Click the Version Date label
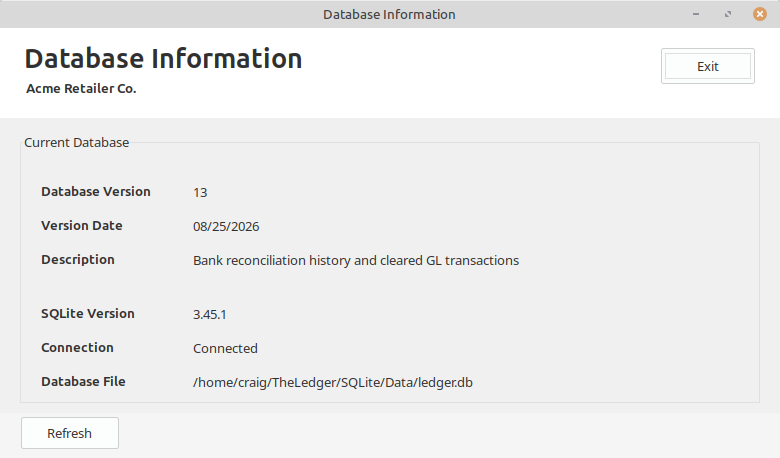This screenshot has width=780, height=458. (82, 225)
